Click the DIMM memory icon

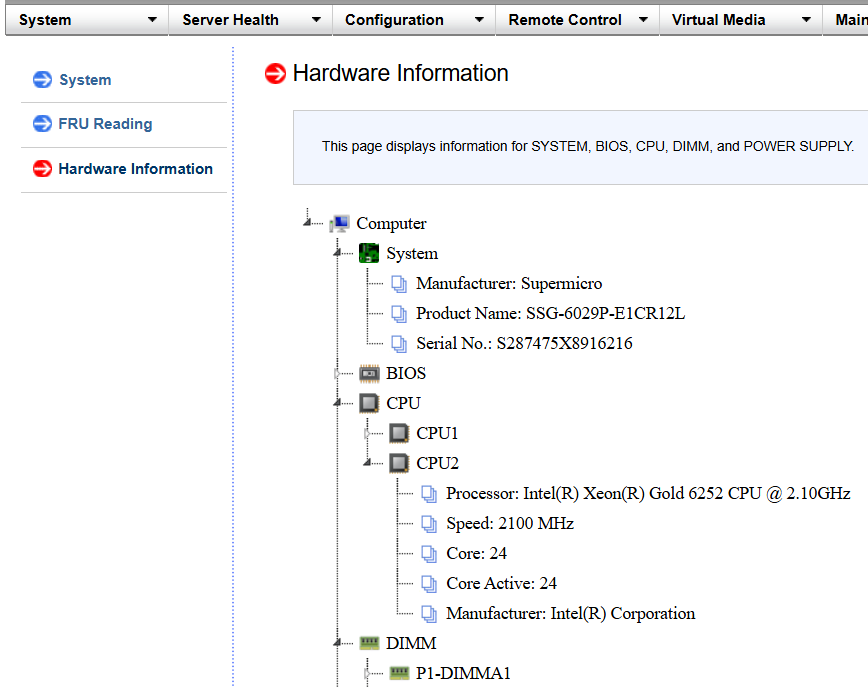coord(369,643)
